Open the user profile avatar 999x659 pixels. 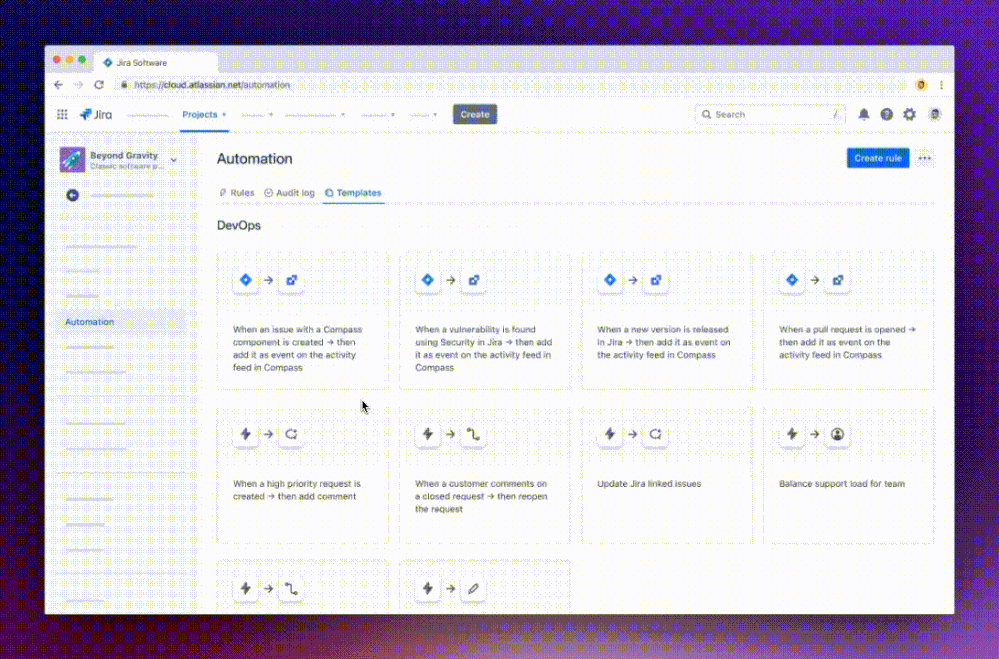click(x=935, y=114)
